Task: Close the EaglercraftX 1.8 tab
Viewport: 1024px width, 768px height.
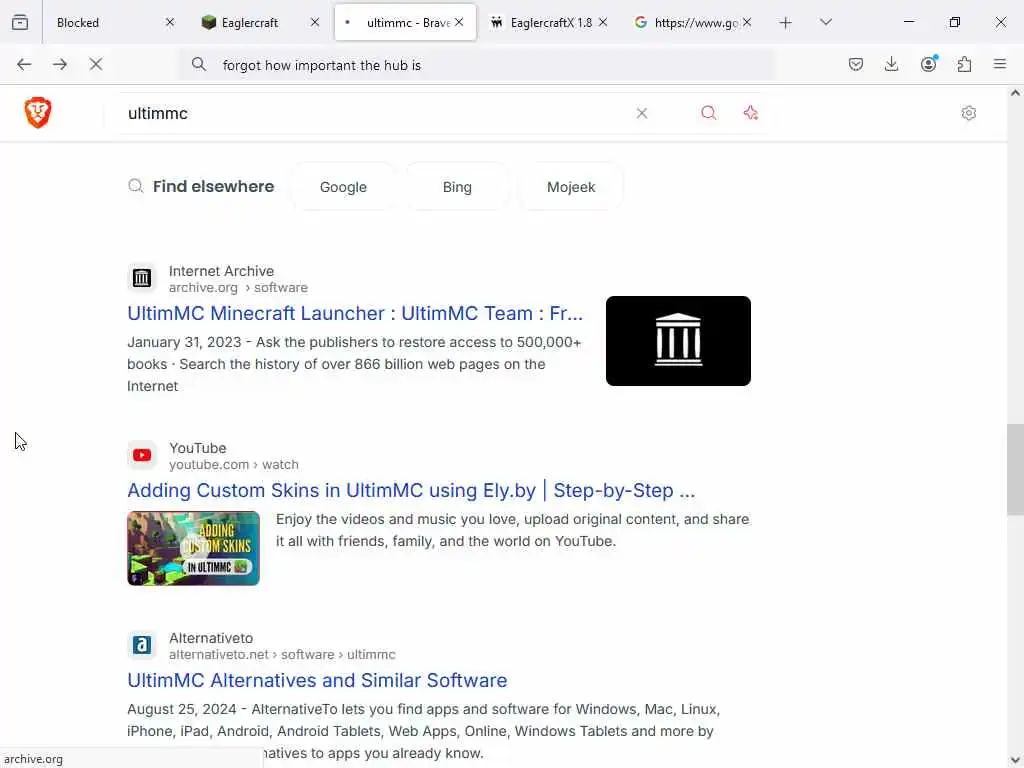Action: (603, 22)
